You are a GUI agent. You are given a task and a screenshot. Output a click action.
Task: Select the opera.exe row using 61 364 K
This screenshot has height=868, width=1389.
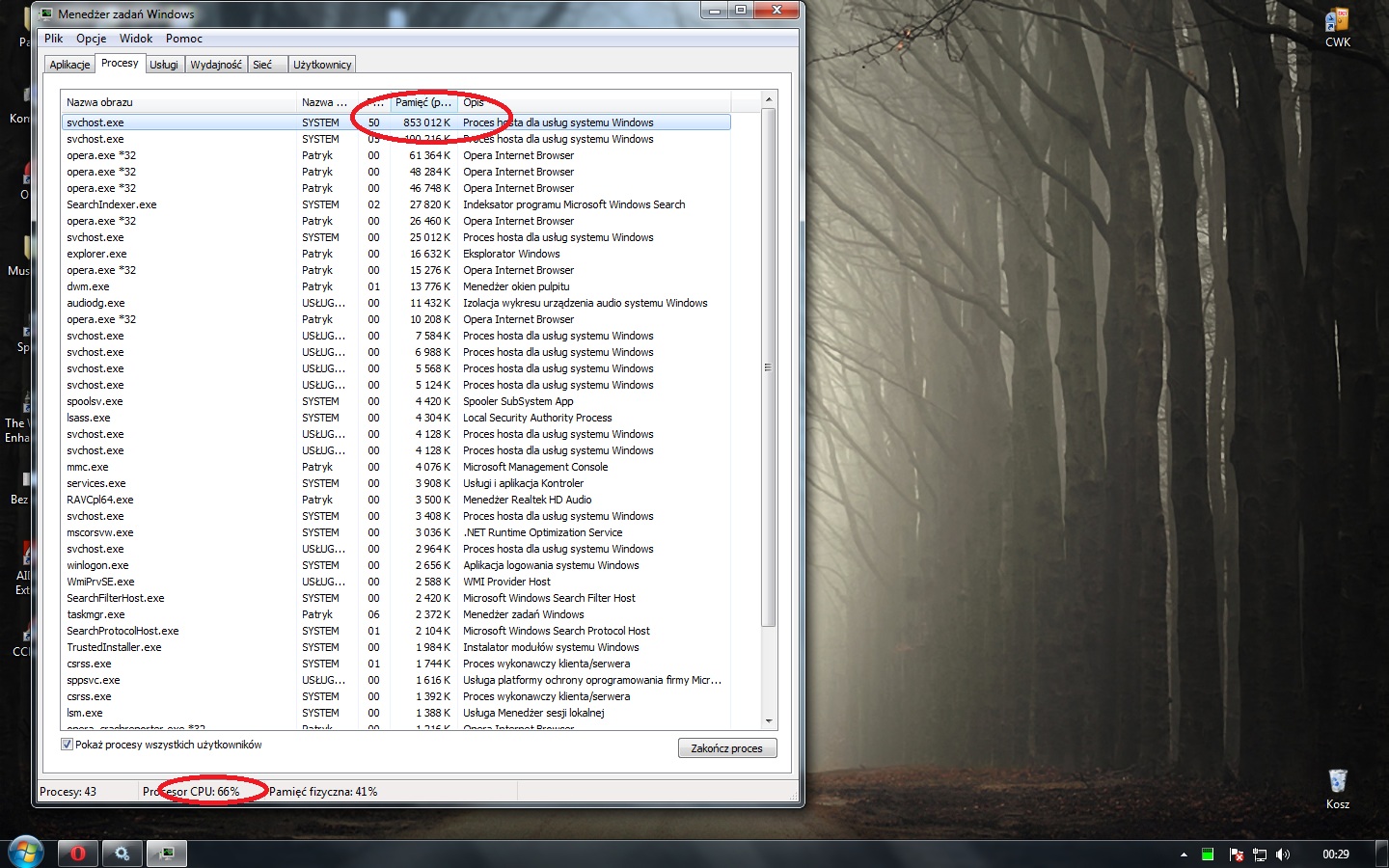[395, 155]
